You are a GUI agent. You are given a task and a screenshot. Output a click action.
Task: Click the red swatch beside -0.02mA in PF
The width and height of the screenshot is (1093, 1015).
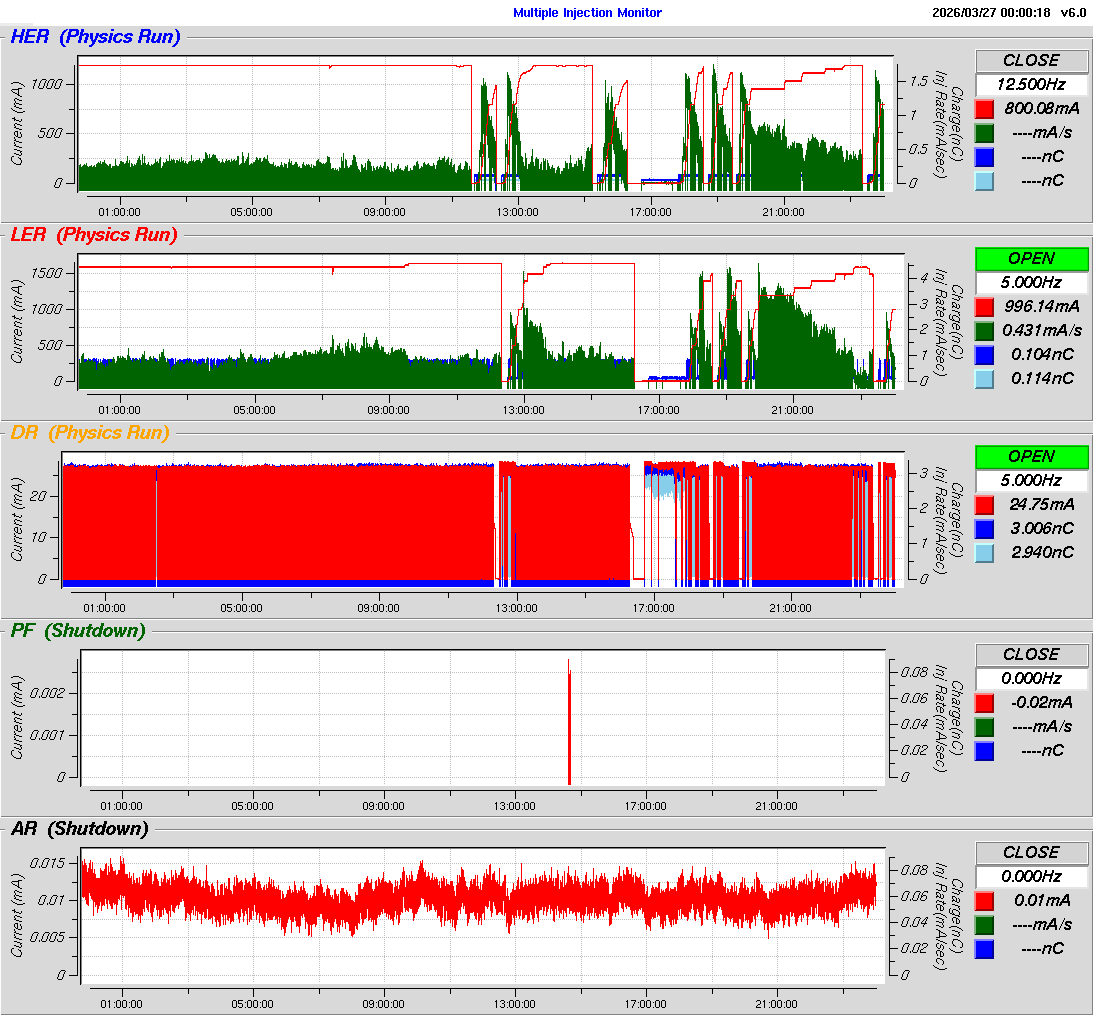(x=985, y=702)
